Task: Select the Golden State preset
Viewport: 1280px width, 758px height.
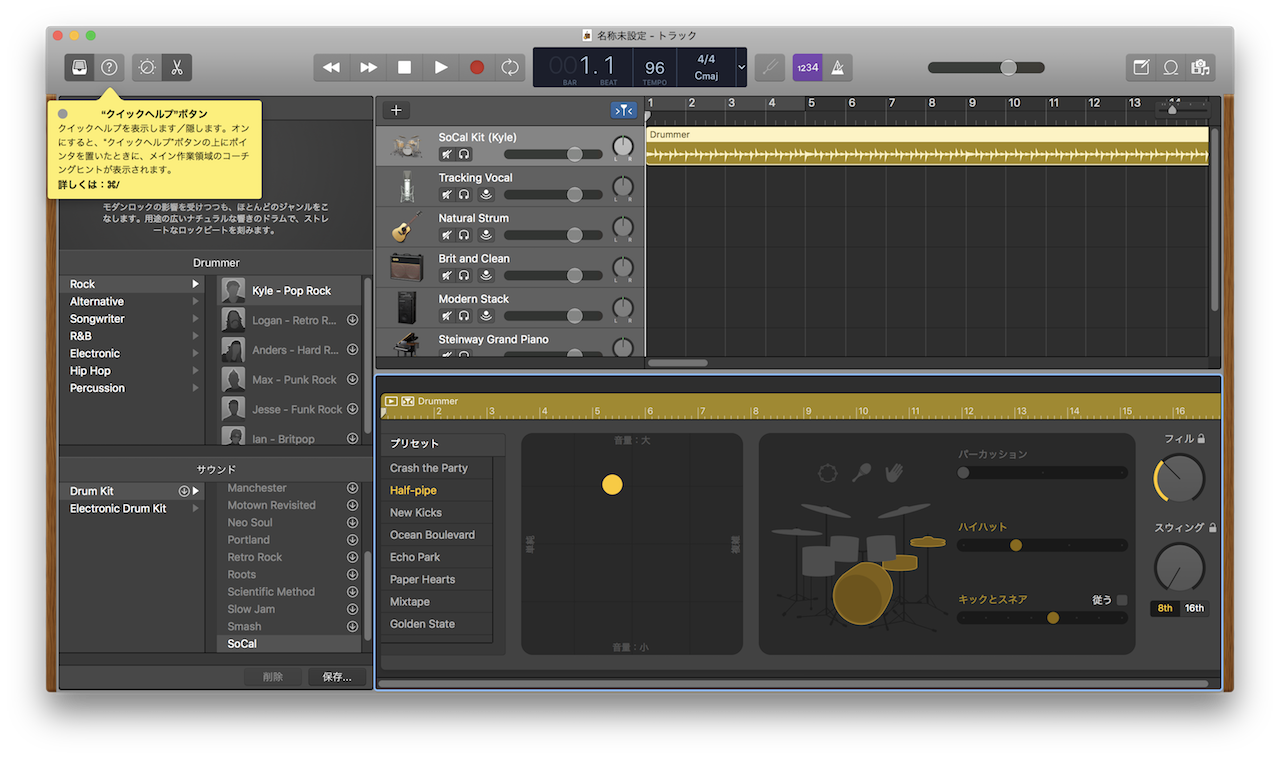Action: coord(436,624)
